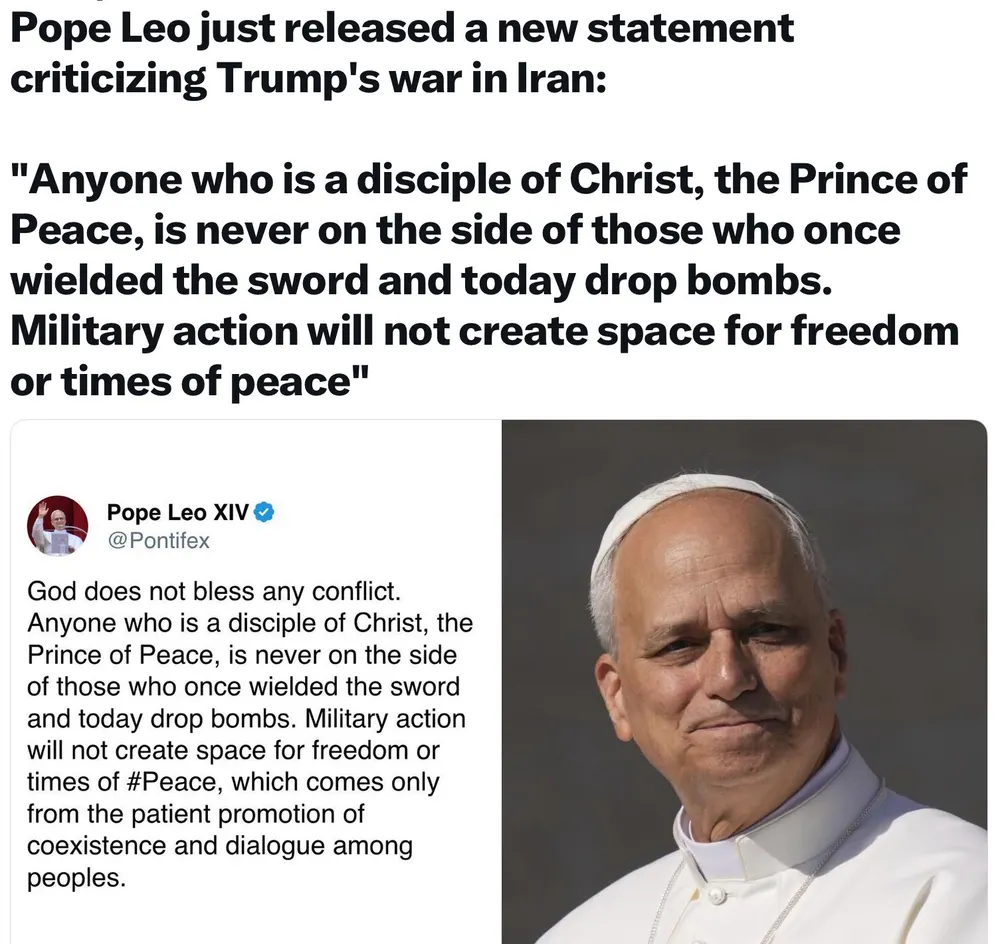
Task: Click 'Prince of Peace, is never on the side' in the tweet
Action: [242, 655]
